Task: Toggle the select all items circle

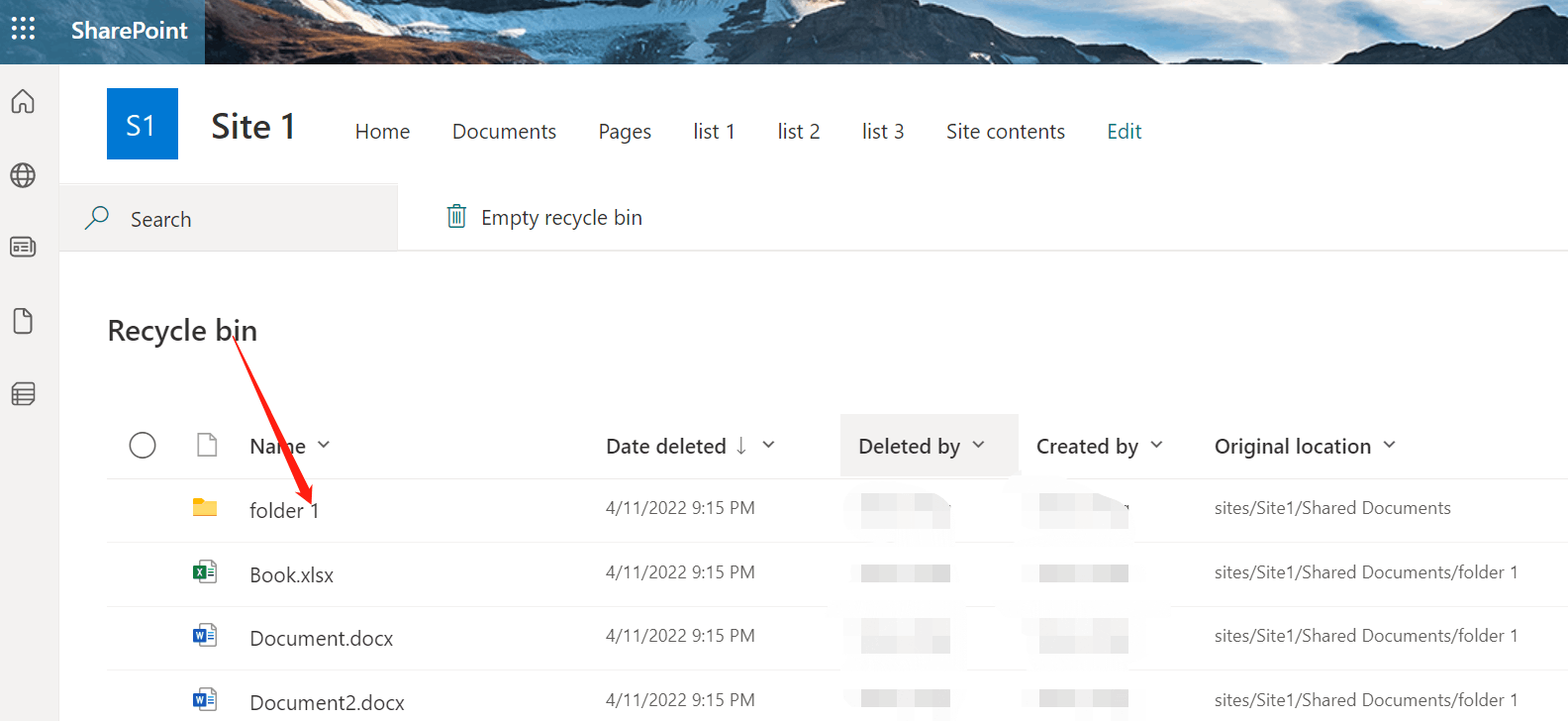Action: tap(143, 446)
